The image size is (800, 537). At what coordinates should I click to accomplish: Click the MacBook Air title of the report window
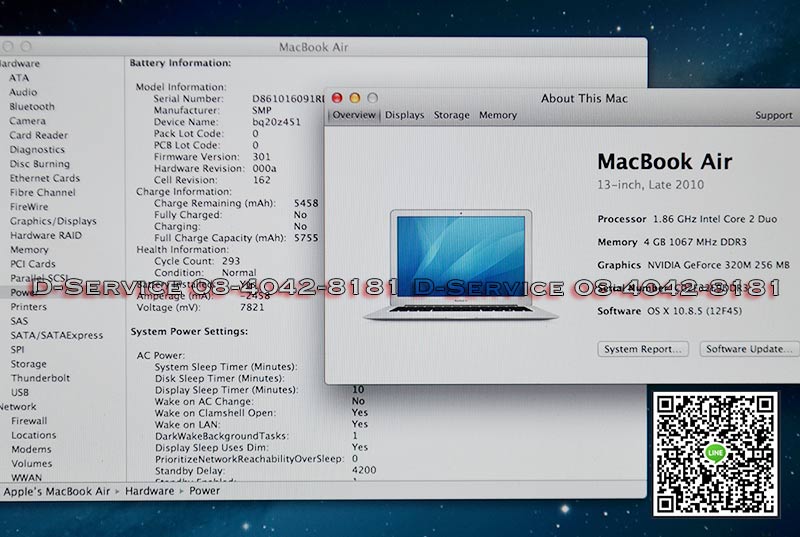coord(313,47)
